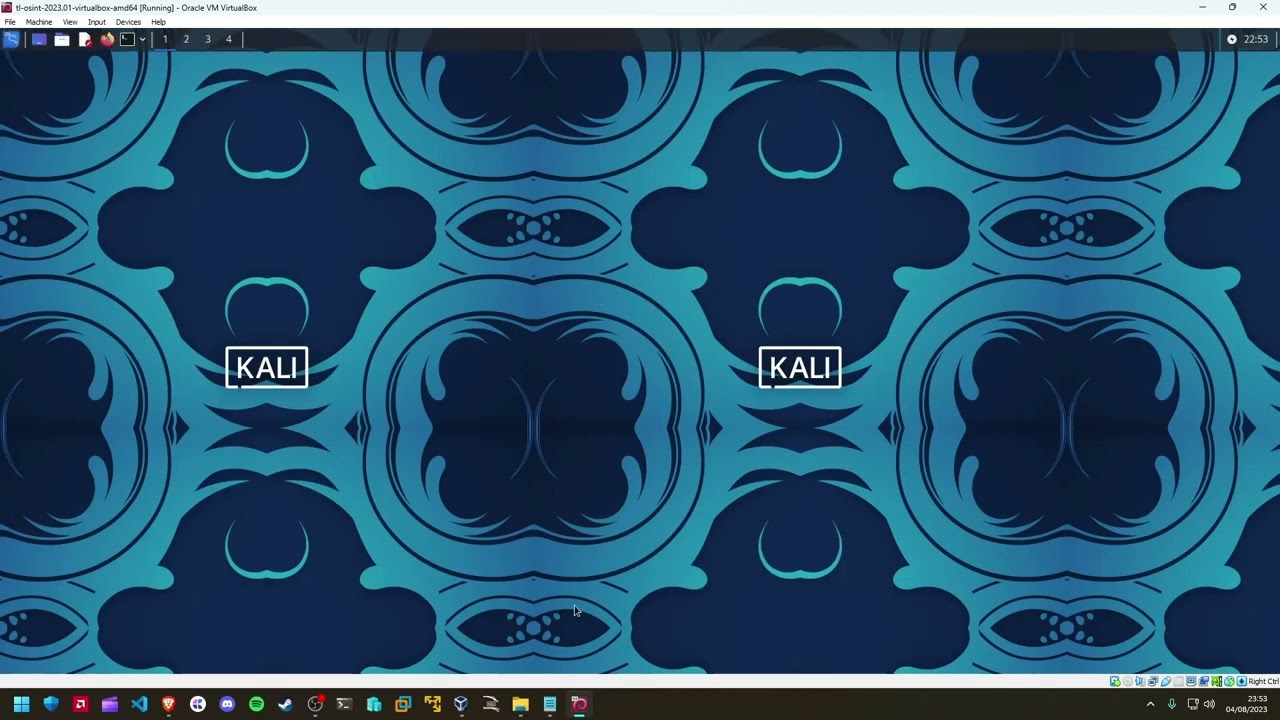Image resolution: width=1280 pixels, height=720 pixels.
Task: Click the Kali panel status icon beside the clock
Action: pyautogui.click(x=1232, y=39)
